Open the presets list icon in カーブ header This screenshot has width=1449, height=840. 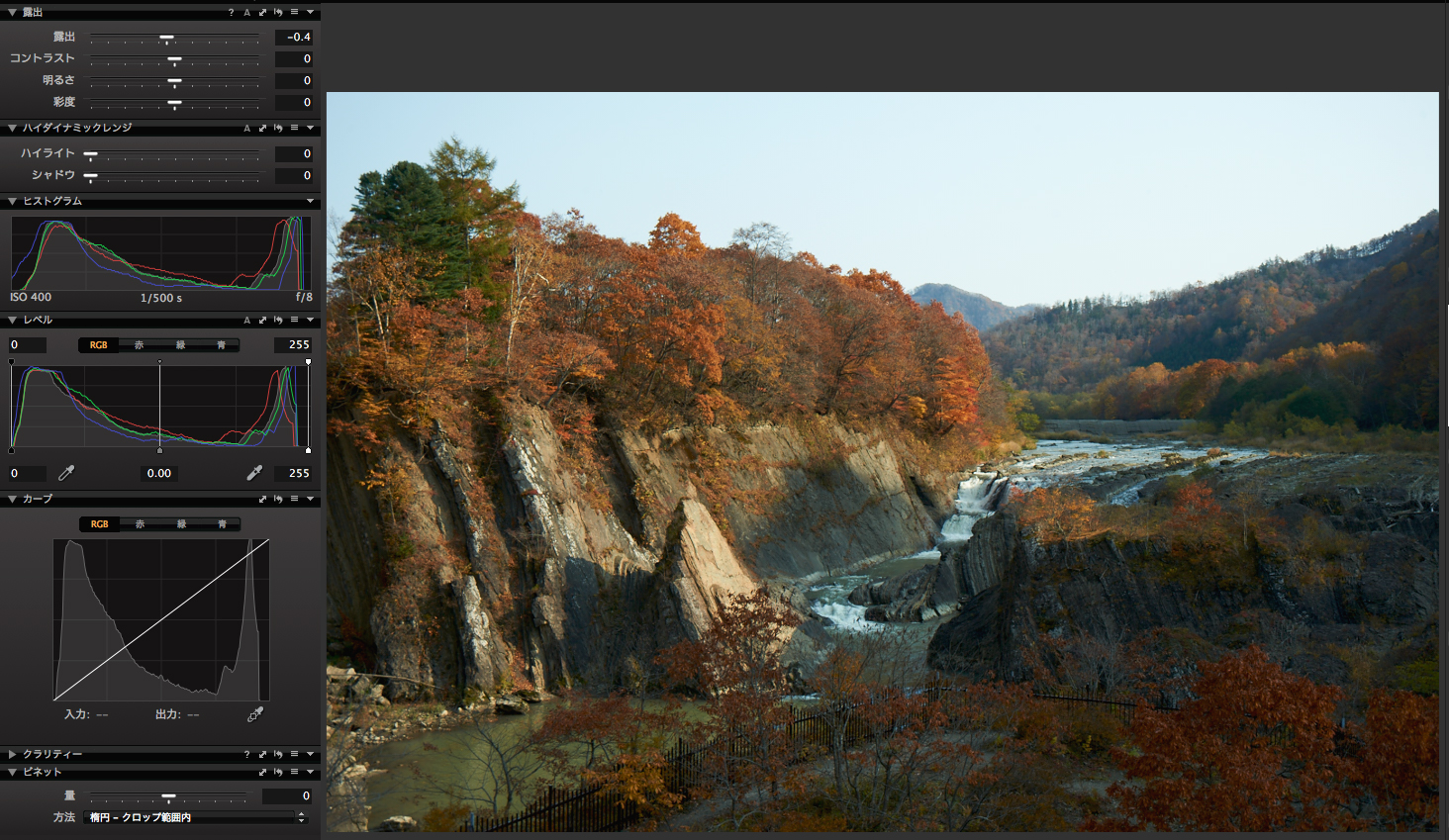pos(294,499)
